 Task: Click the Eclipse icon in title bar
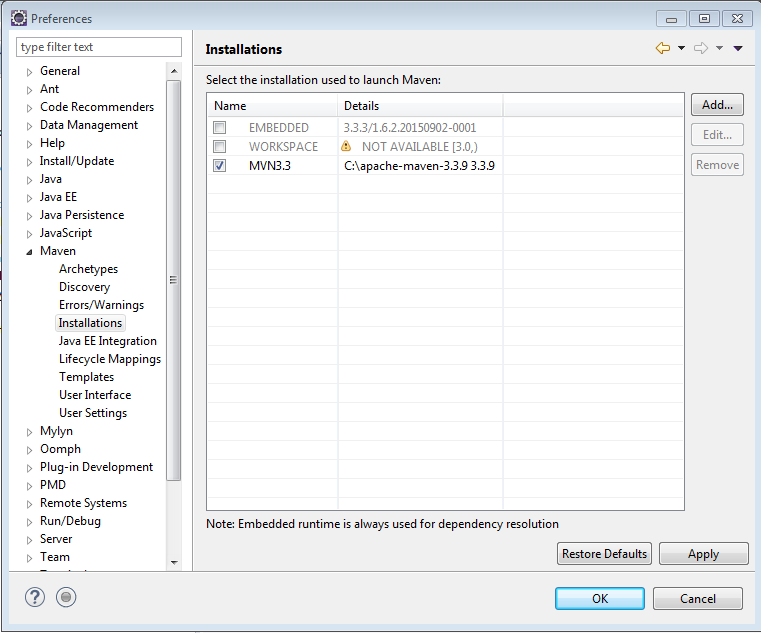pyautogui.click(x=18, y=18)
